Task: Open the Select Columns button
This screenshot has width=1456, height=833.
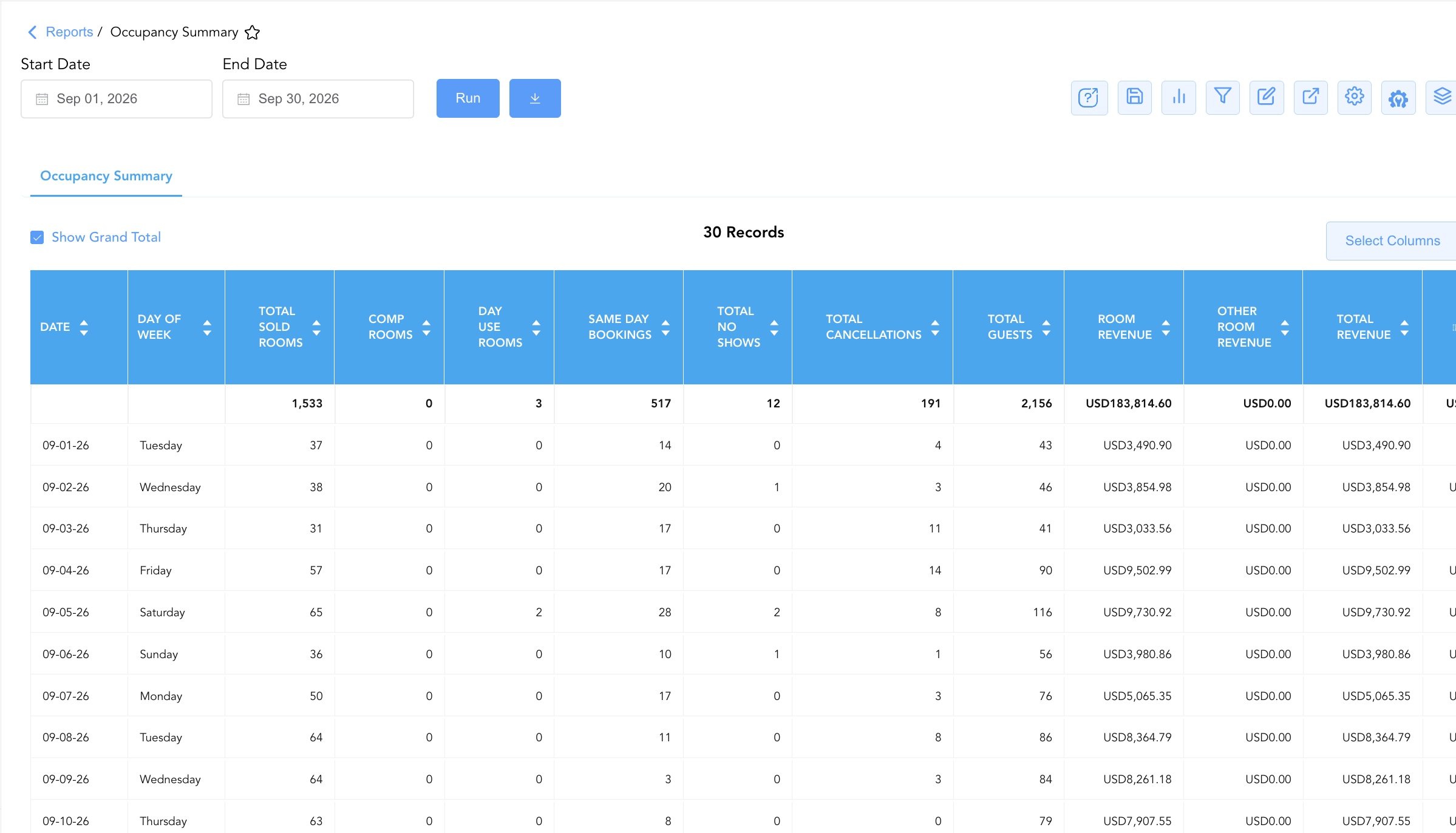Action: click(1392, 241)
